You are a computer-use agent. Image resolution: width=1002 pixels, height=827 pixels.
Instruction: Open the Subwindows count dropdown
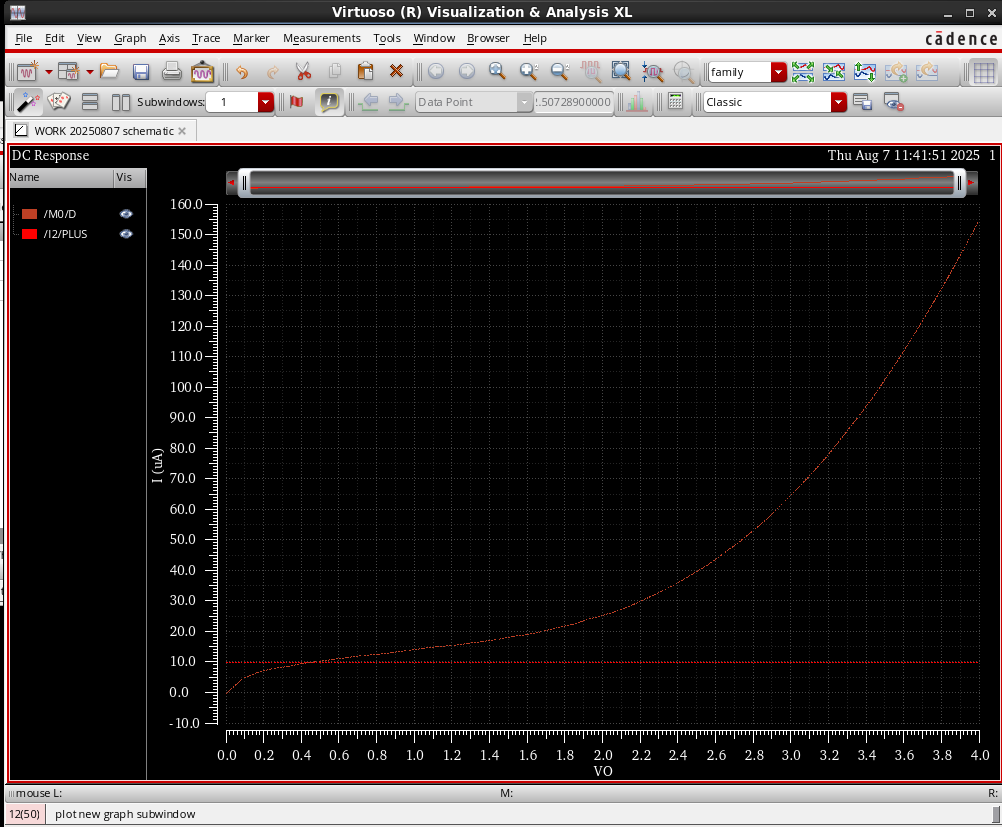click(266, 102)
